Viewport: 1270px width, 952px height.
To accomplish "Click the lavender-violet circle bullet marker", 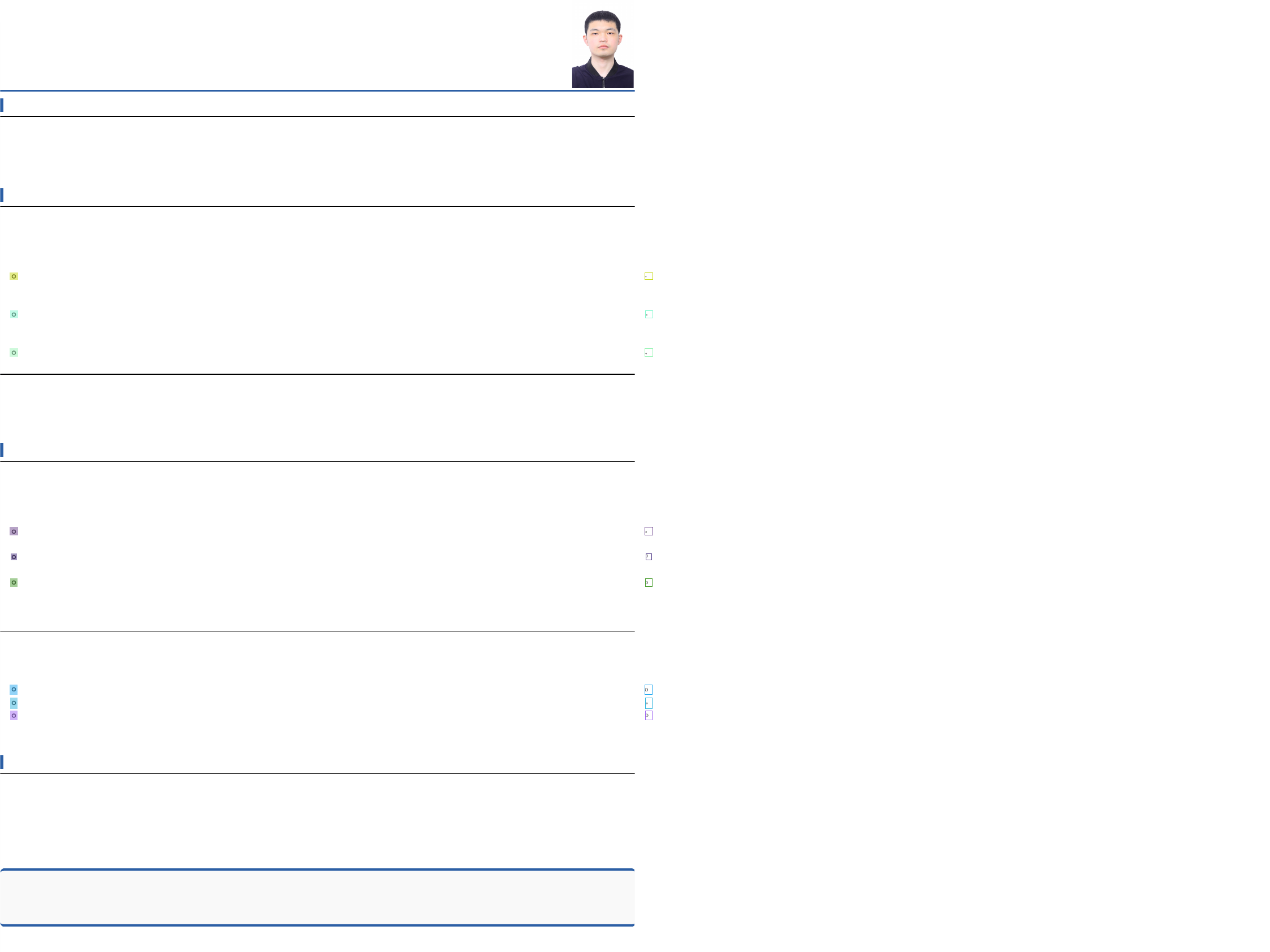I will [x=14, y=716].
